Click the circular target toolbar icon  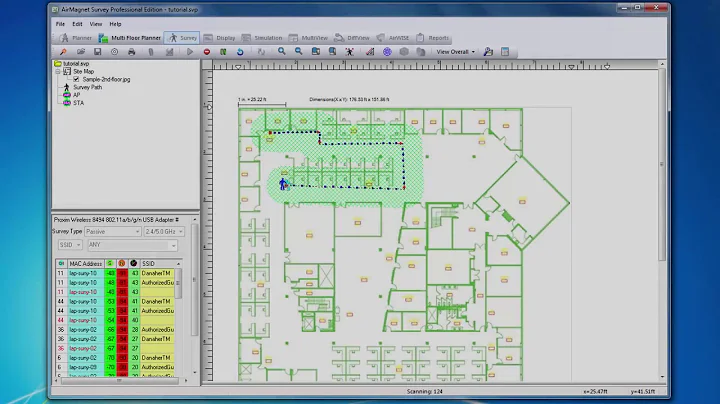click(x=114, y=52)
